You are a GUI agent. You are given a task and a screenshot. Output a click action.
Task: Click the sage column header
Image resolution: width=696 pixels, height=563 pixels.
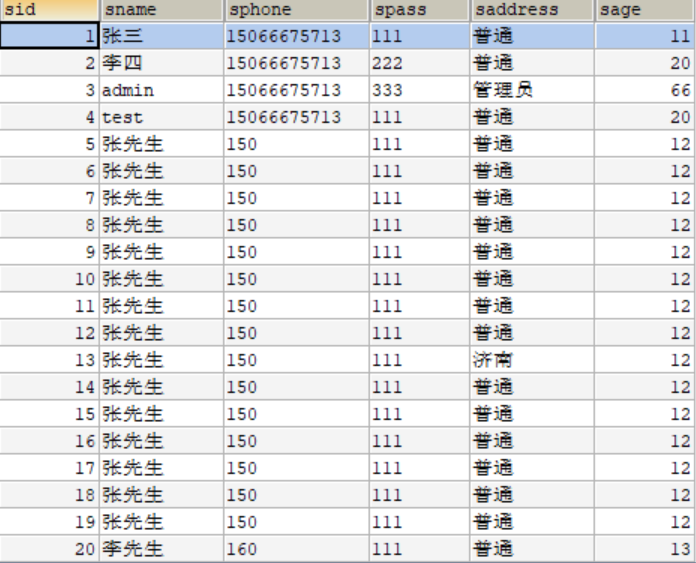645,10
